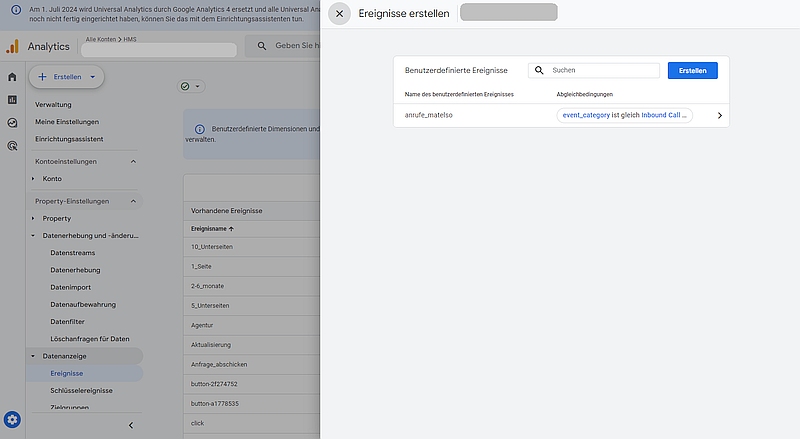Sort by the Ereignisname column header
The image size is (800, 439).
(212, 229)
